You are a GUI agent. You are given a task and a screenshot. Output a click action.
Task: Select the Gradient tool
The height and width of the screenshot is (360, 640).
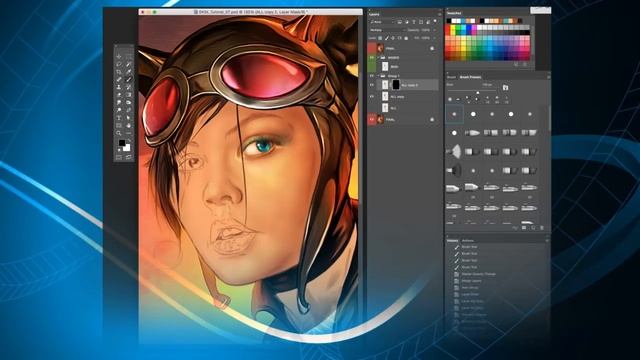[128, 94]
